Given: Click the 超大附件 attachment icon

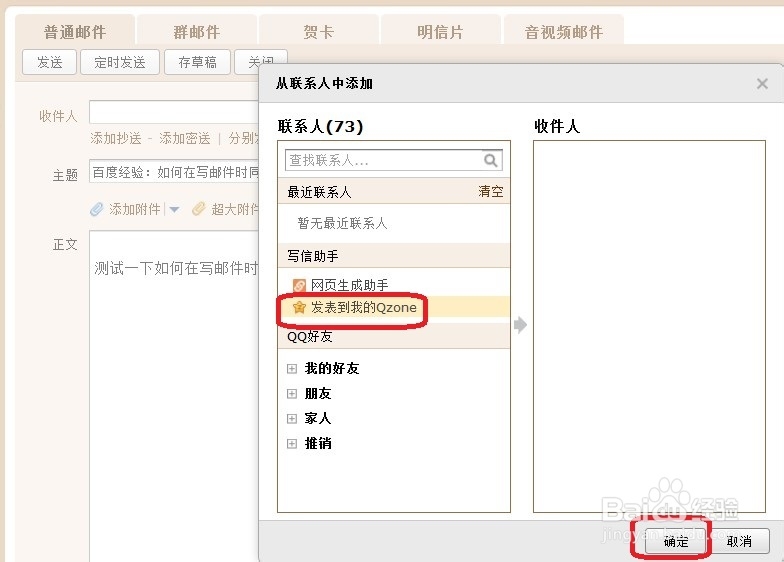Looking at the screenshot, I should (198, 209).
